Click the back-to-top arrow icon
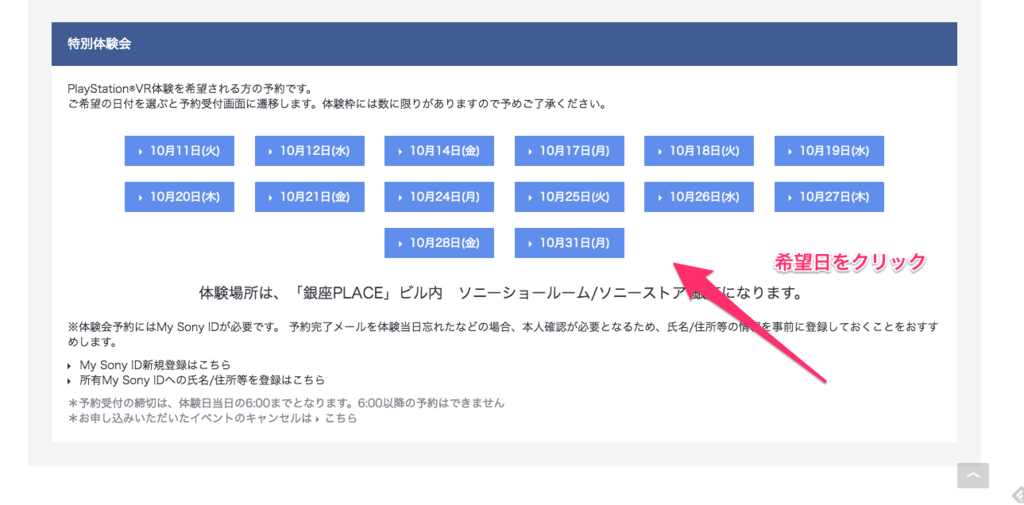 [x=972, y=476]
